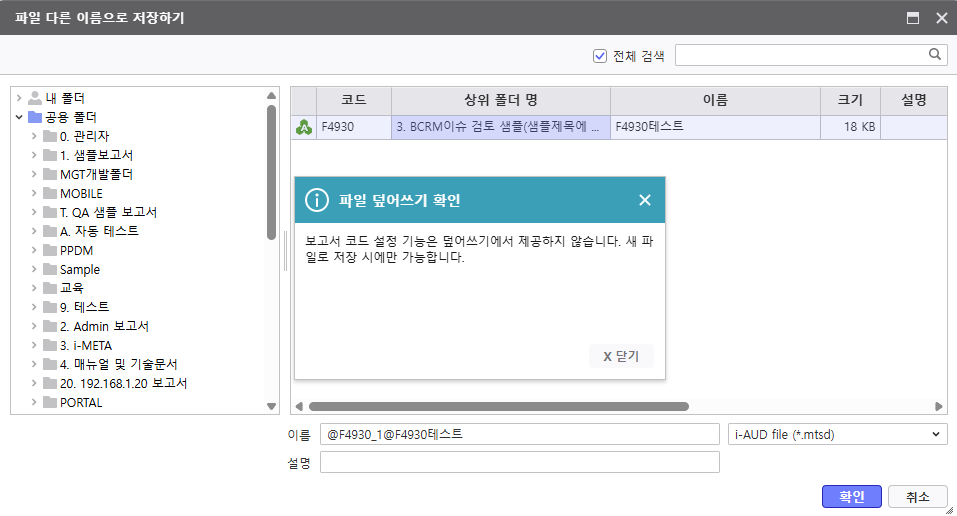Screen dimensions: 957x516
Task: Open the i-AUD file type dropdown
Action: tap(837, 434)
